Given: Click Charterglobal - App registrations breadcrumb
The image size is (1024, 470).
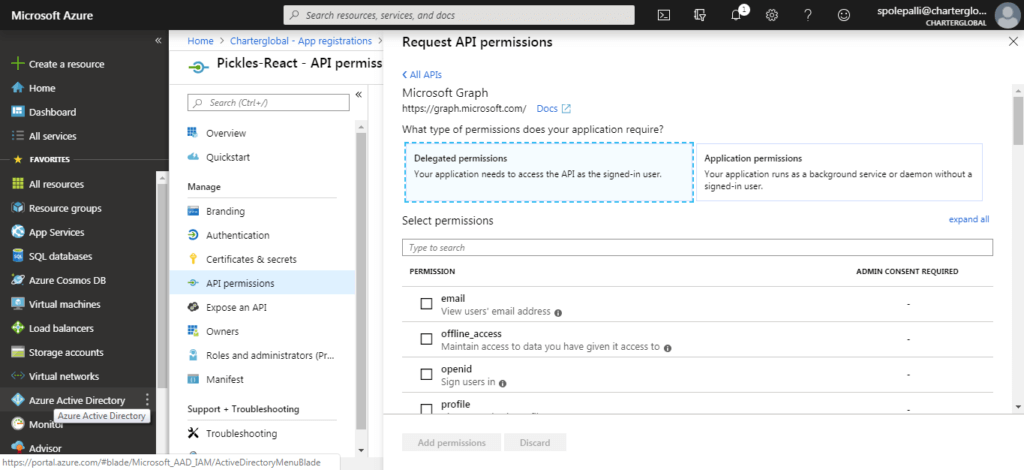Looking at the screenshot, I should pos(301,40).
